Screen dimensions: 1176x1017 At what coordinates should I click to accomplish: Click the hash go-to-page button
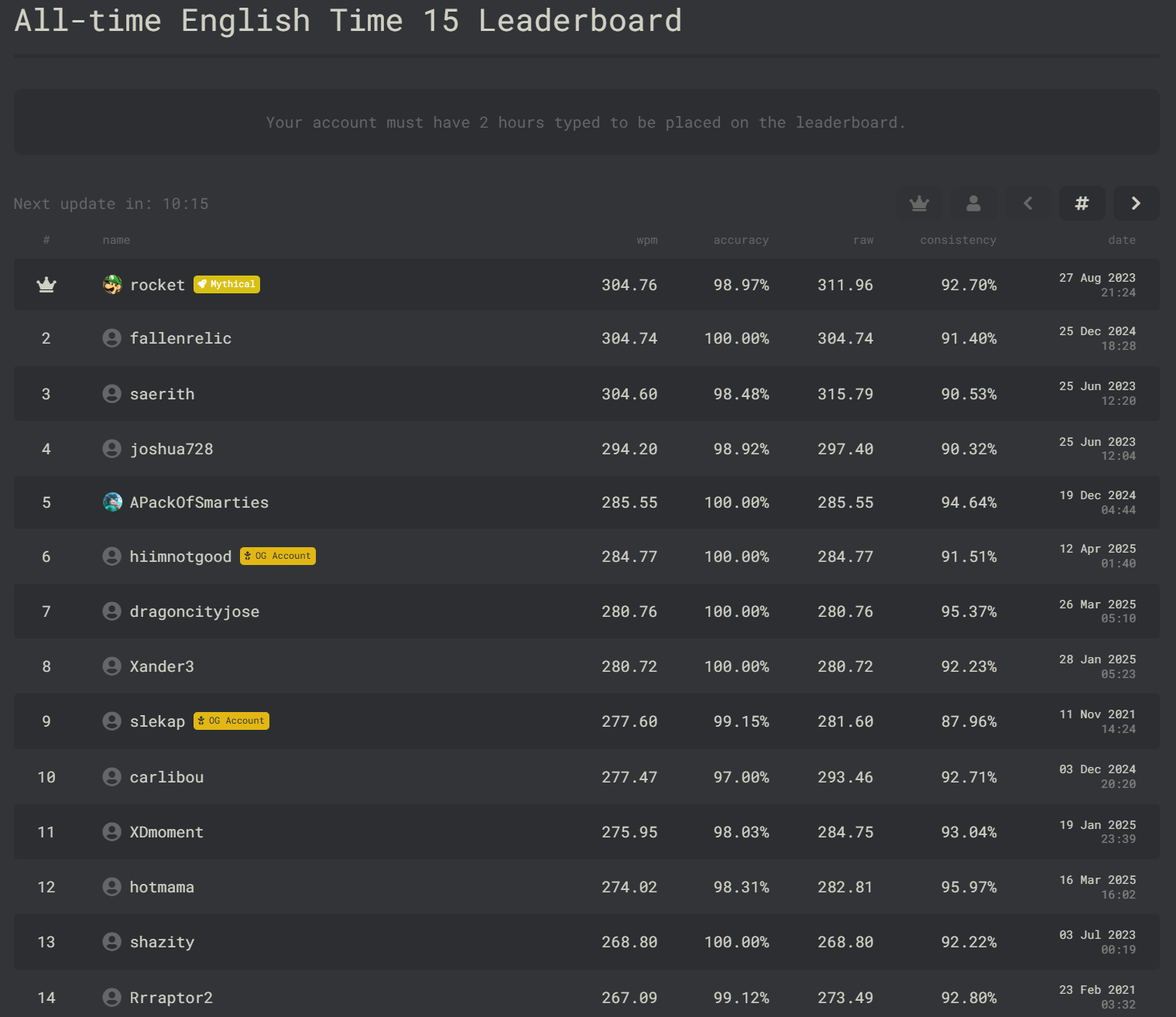(1082, 204)
